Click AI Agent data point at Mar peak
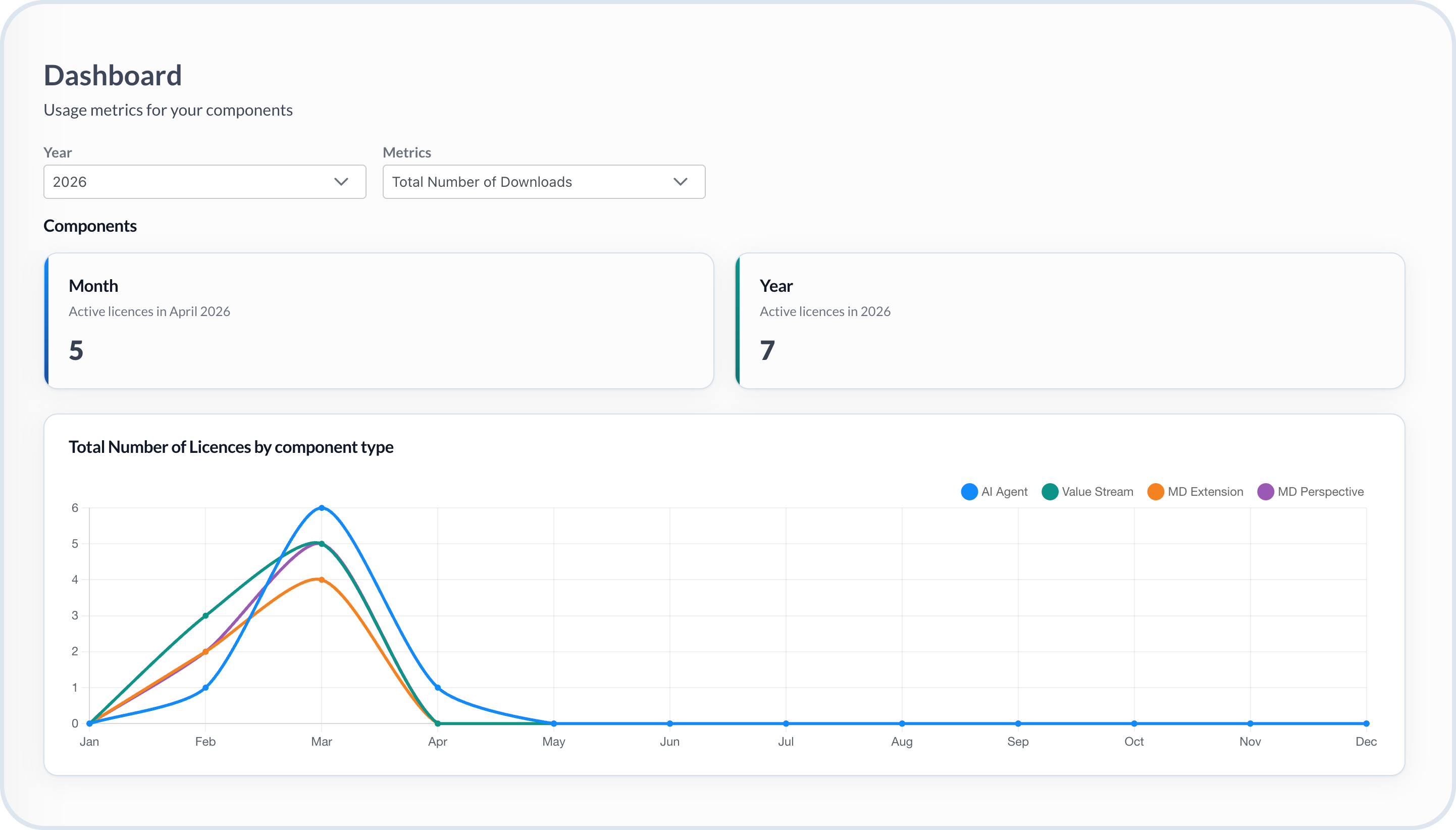Image resolution: width=1456 pixels, height=830 pixels. click(322, 507)
